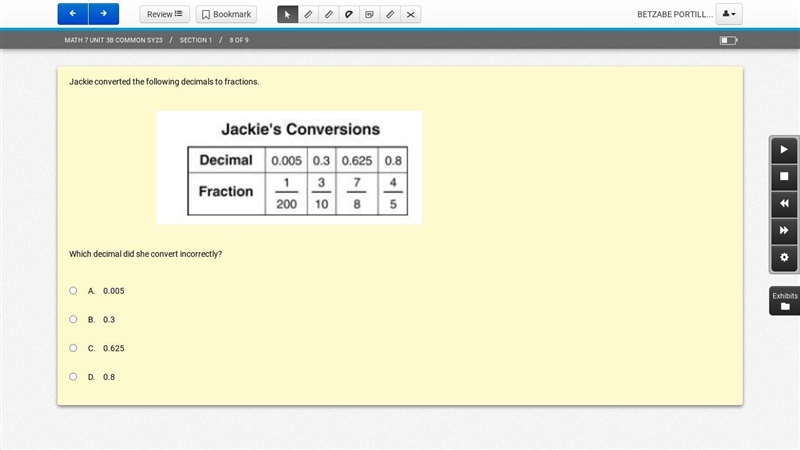Click the X answer eliminator tool
The width and height of the screenshot is (800, 450).
[x=410, y=14]
